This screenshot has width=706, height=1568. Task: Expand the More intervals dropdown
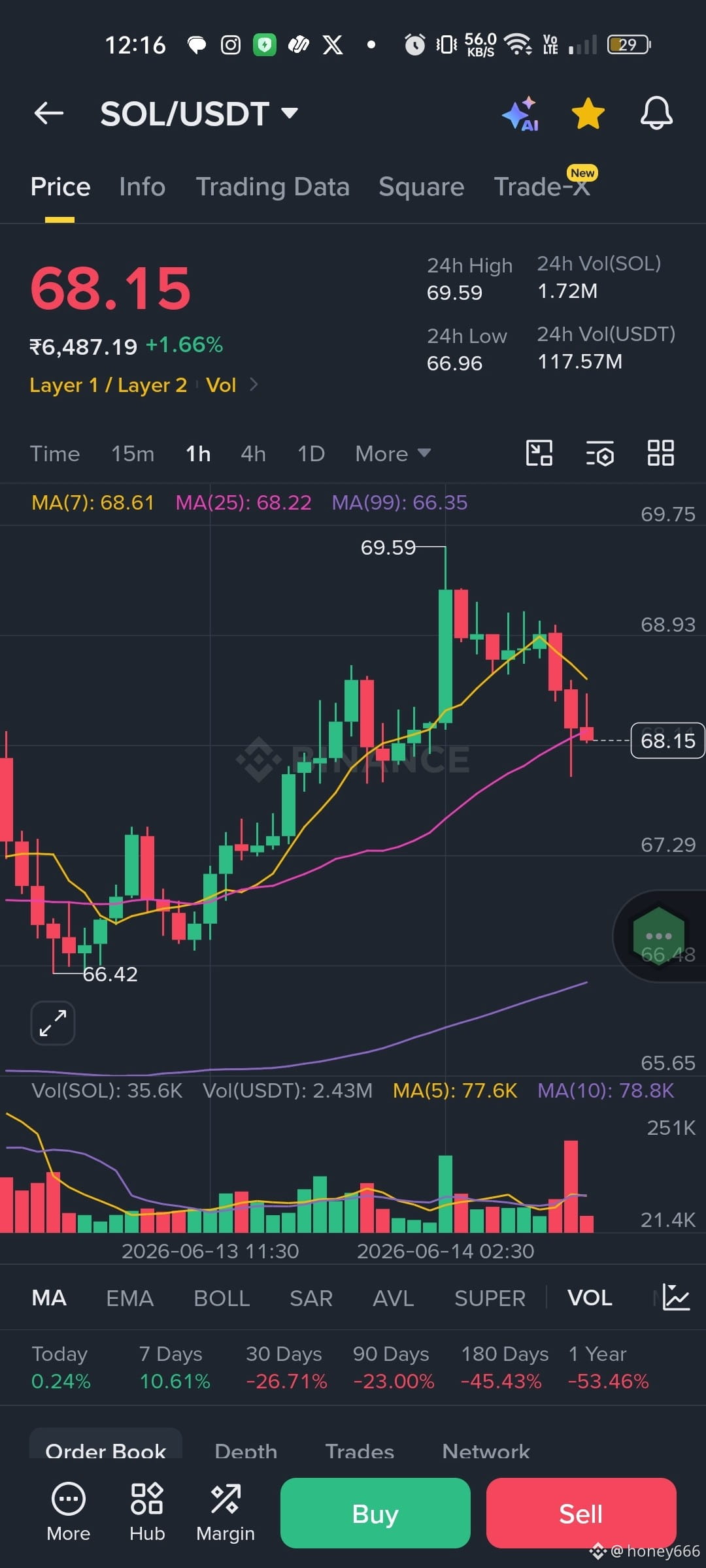pos(393,453)
